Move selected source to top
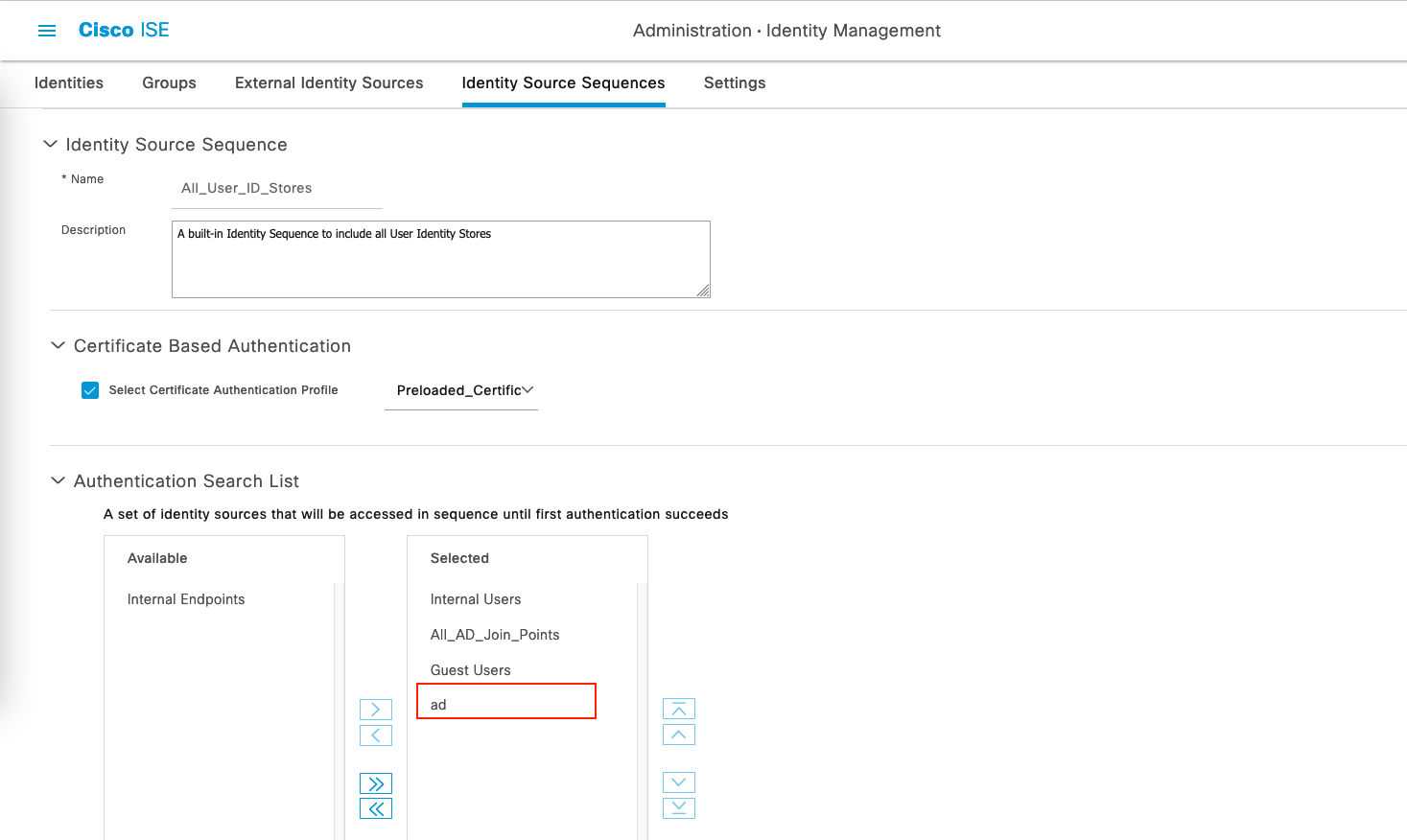This screenshot has height=840, width=1407. (678, 709)
